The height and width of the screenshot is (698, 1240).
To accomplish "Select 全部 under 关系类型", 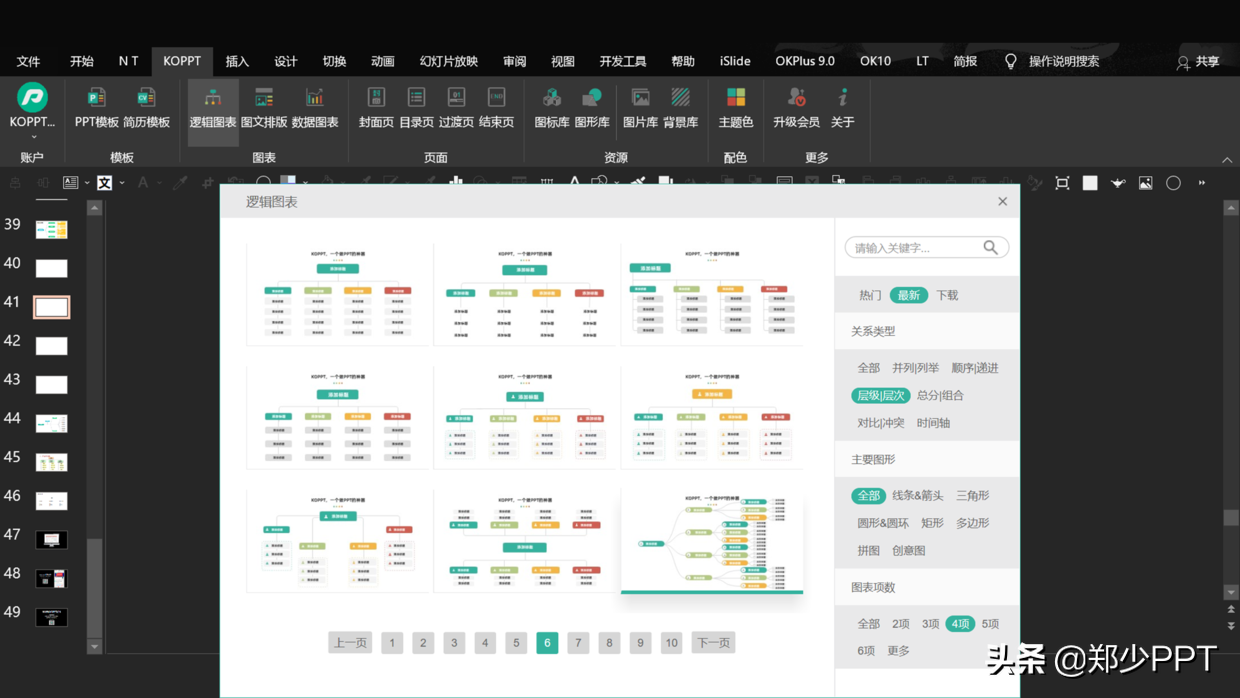I will pyautogui.click(x=868, y=368).
